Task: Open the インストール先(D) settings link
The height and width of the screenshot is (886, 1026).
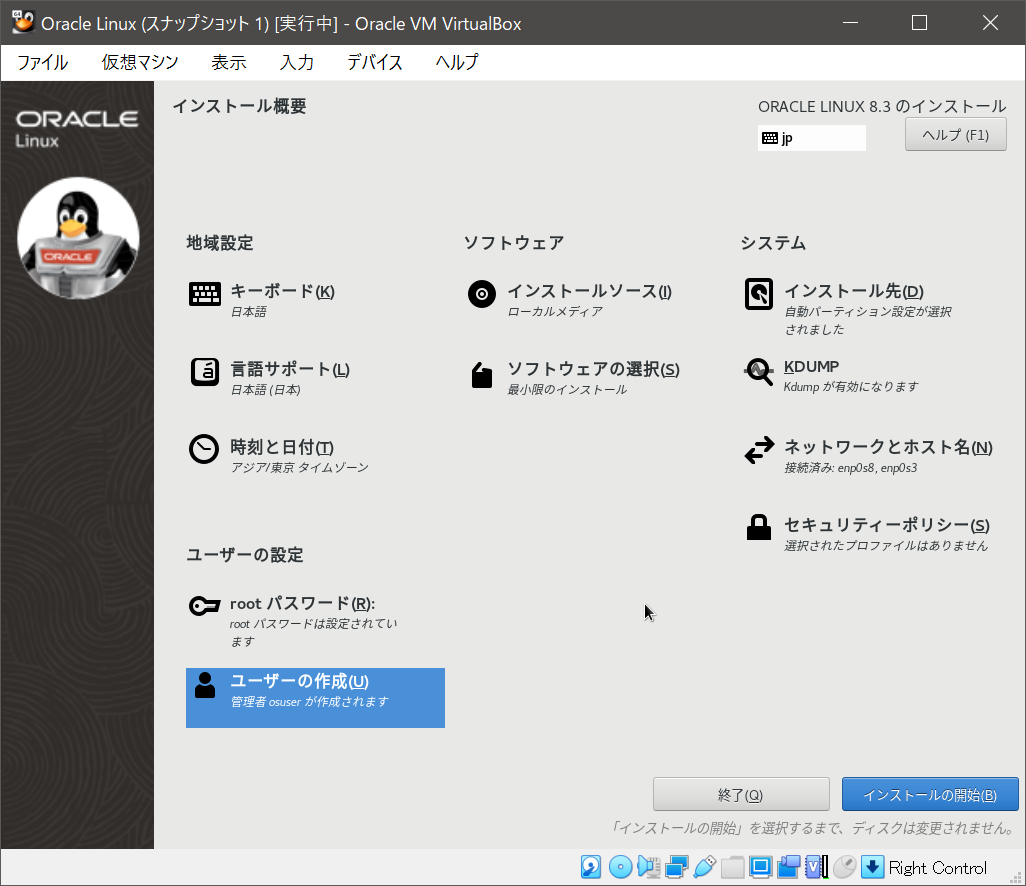Action: click(854, 291)
